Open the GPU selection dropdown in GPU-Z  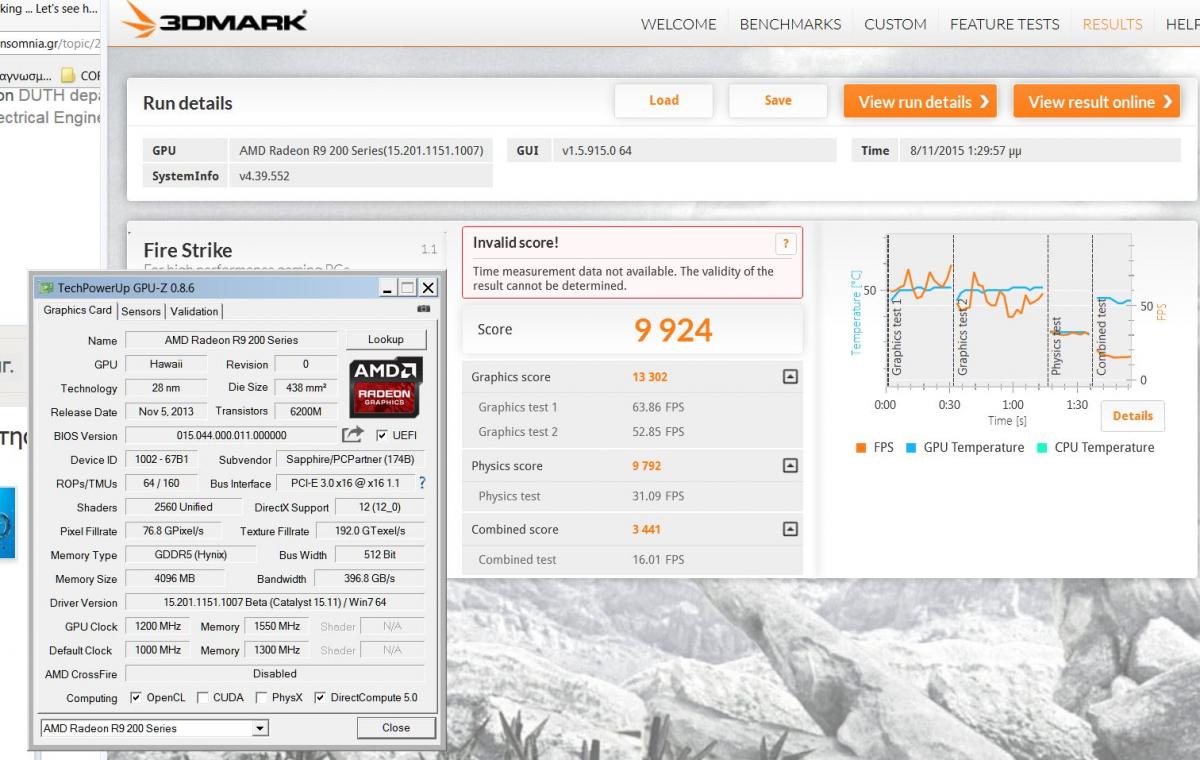coord(260,728)
